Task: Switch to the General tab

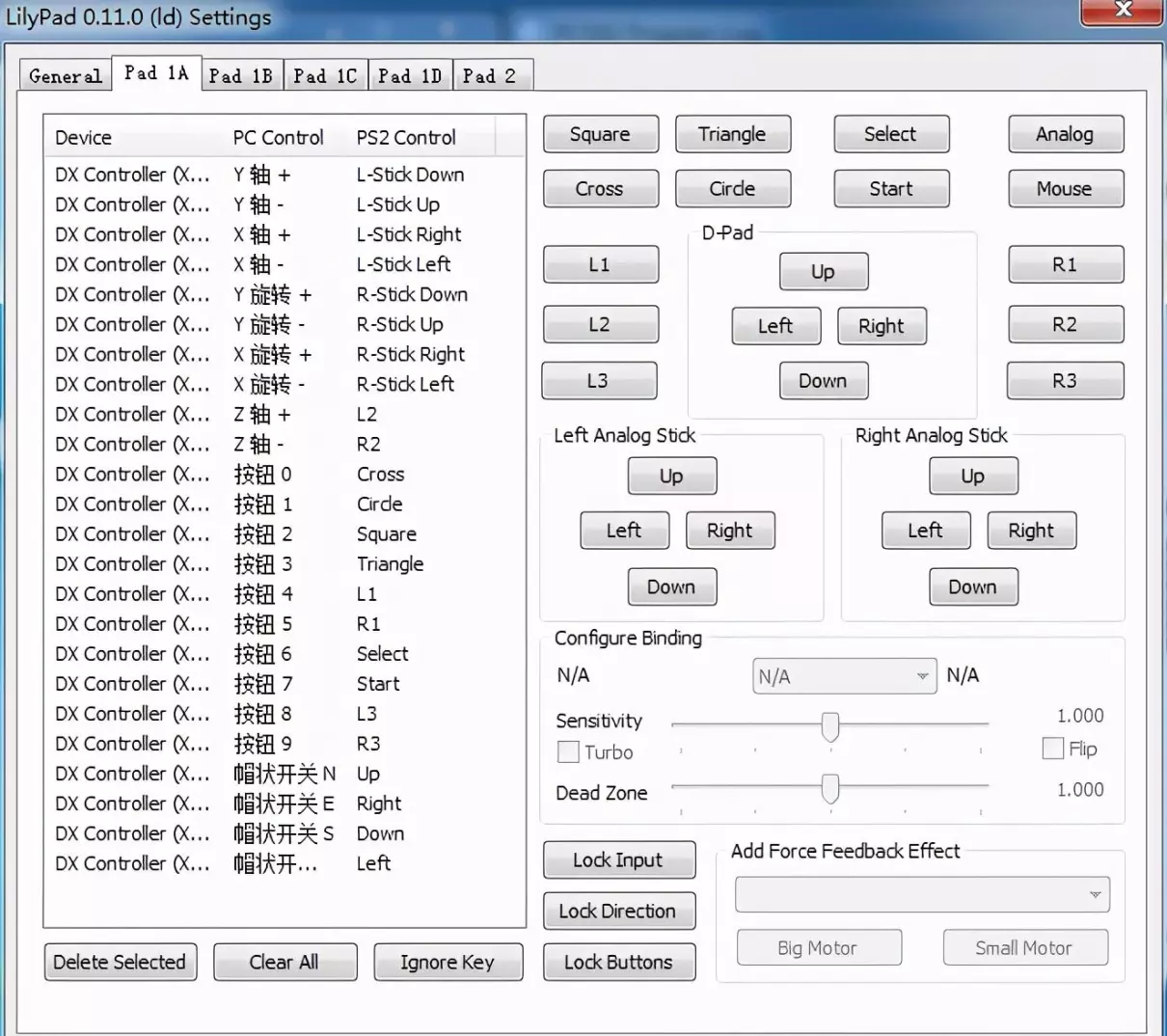Action: coord(66,75)
